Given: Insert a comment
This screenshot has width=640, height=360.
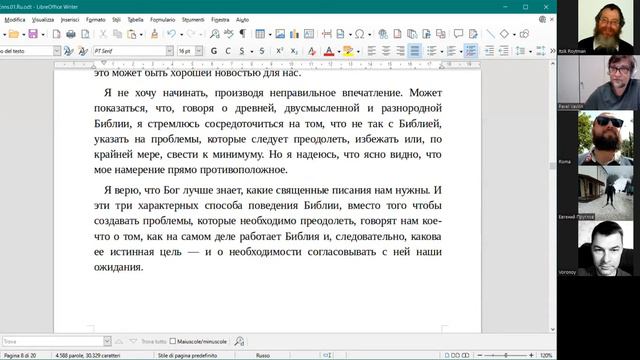Looking at the screenshot, I should point(458,34).
